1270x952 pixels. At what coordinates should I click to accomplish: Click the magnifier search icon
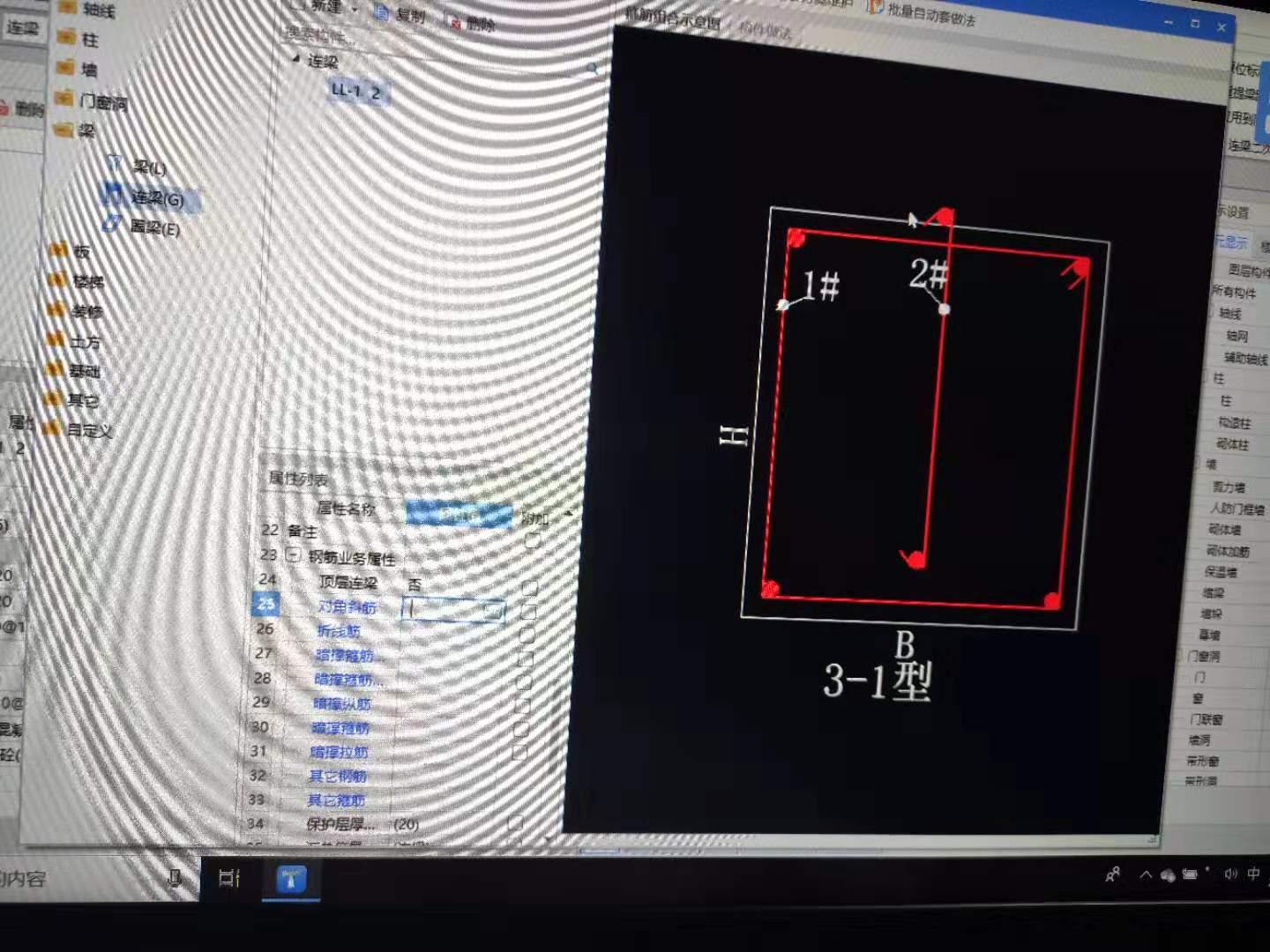tap(593, 69)
